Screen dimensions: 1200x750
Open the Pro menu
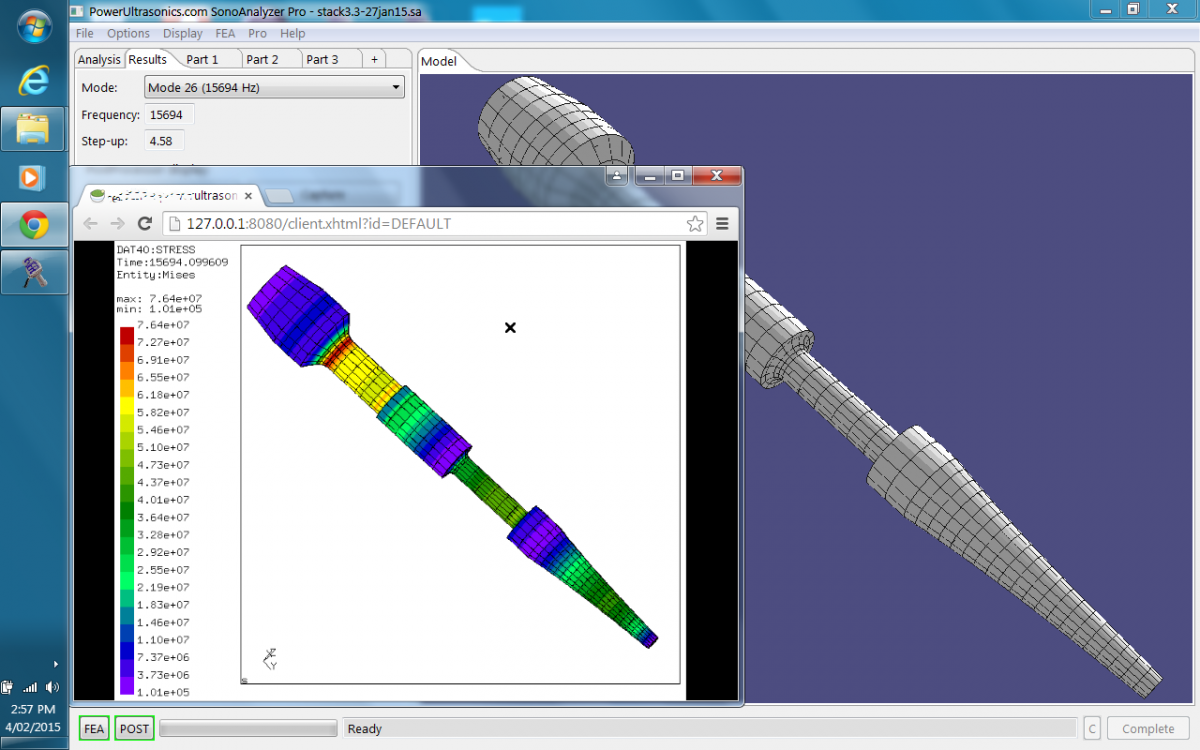pyautogui.click(x=257, y=33)
